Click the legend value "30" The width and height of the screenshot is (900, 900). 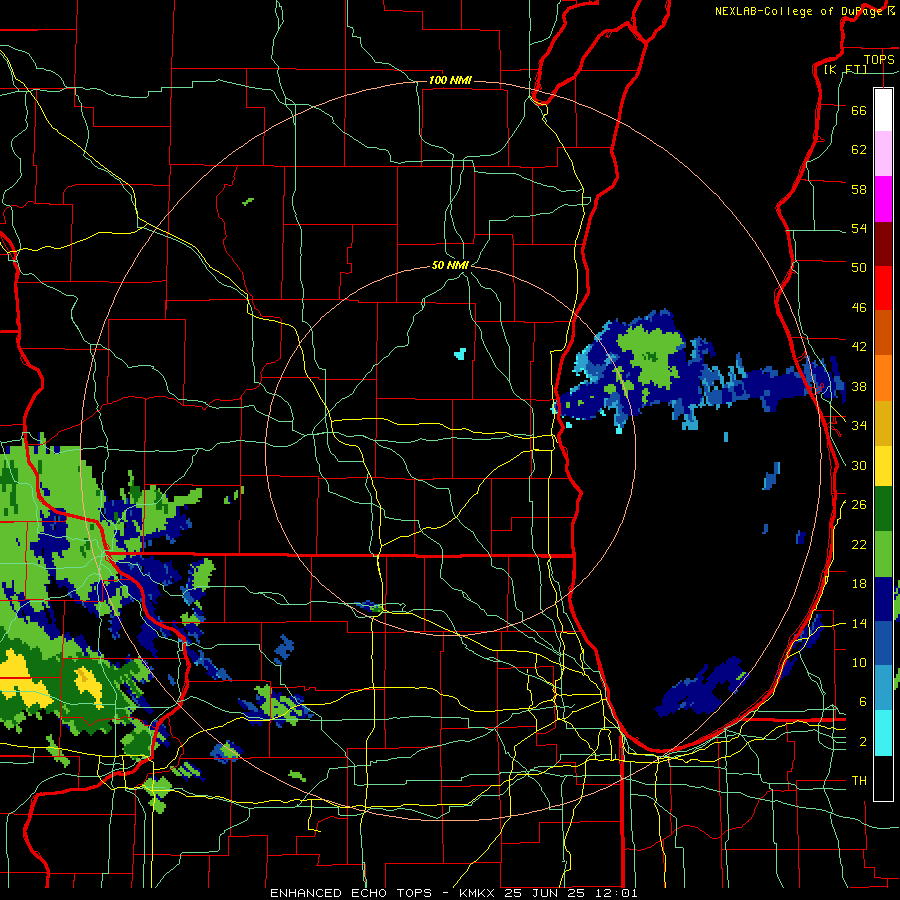point(859,465)
